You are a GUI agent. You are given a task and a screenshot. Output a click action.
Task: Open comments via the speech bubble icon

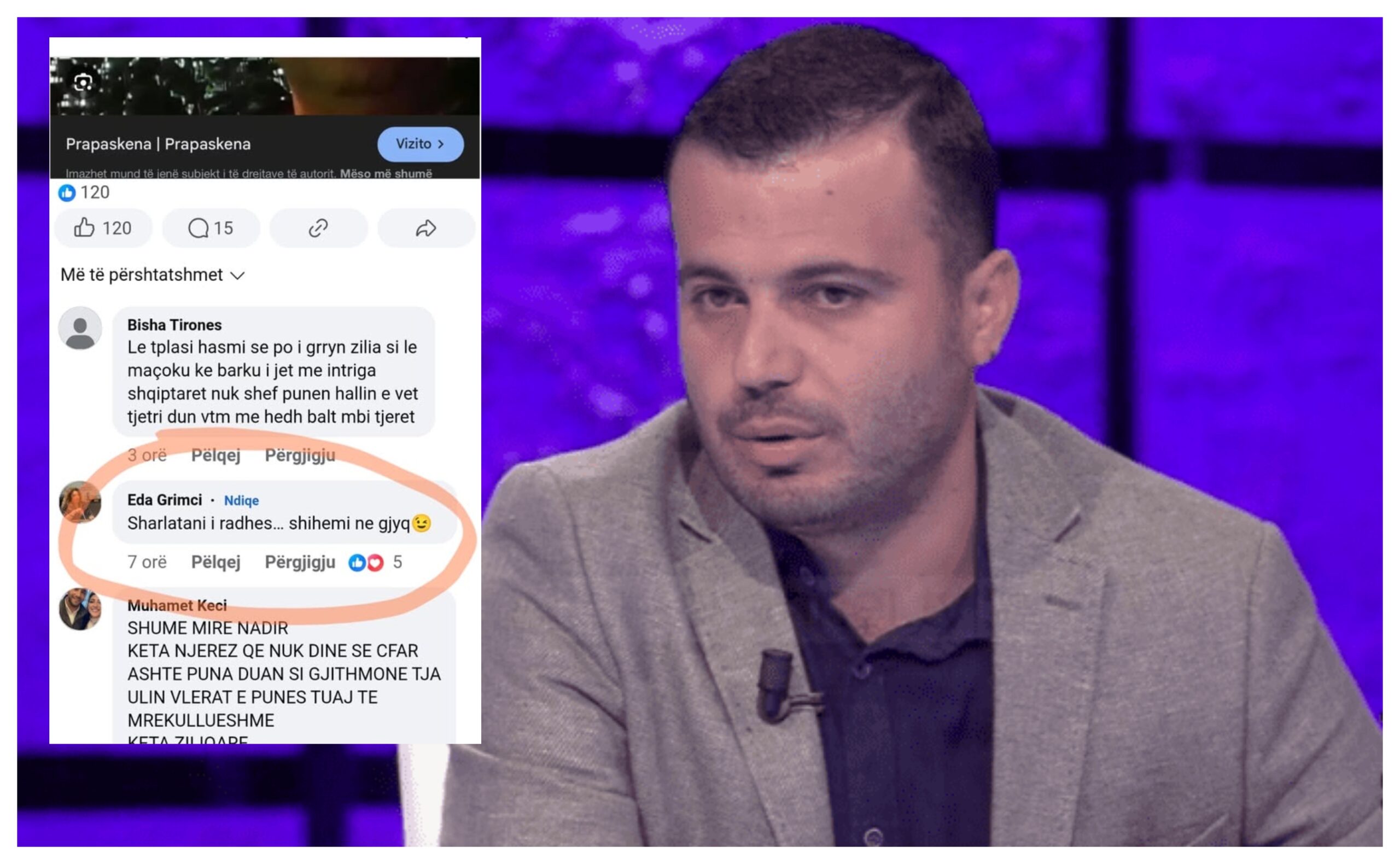click(211, 228)
